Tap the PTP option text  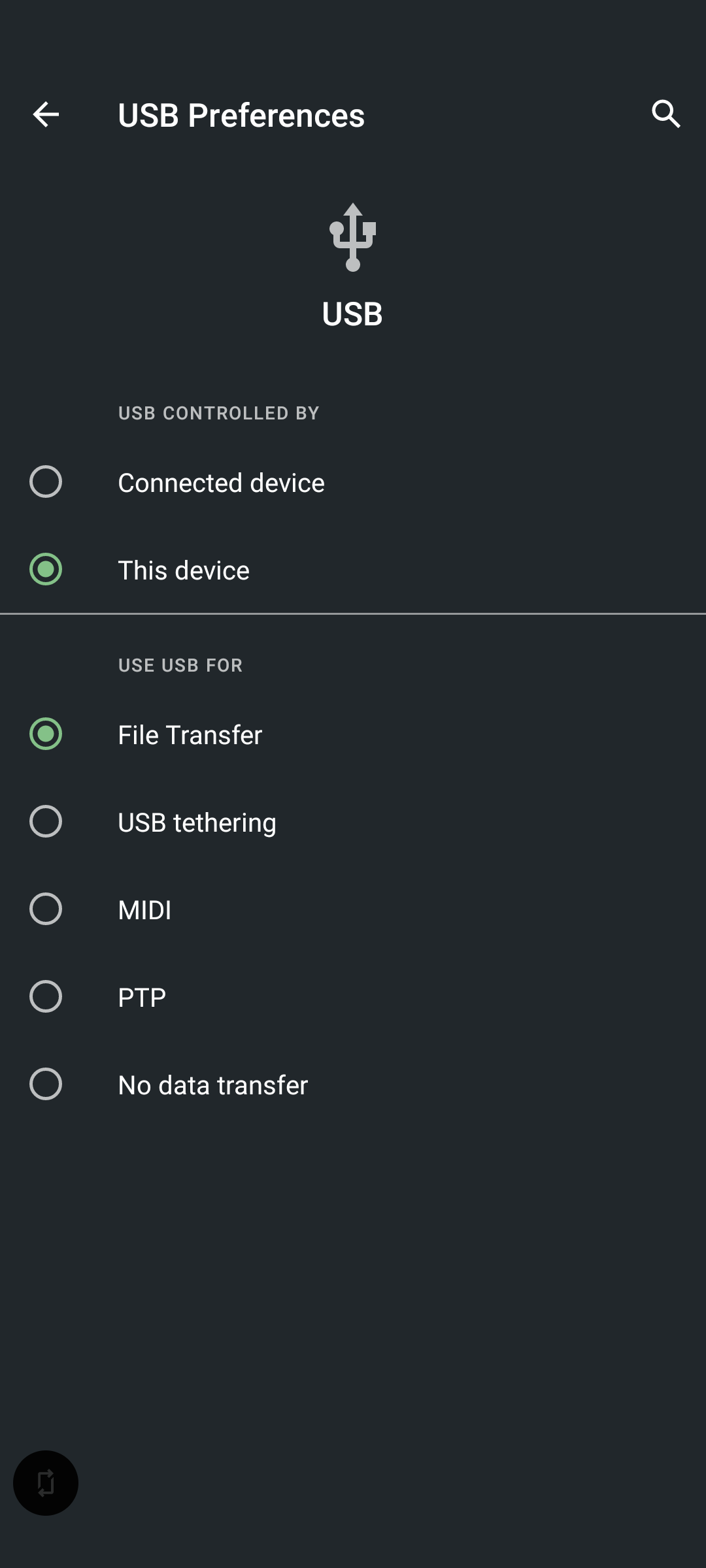[x=142, y=998]
